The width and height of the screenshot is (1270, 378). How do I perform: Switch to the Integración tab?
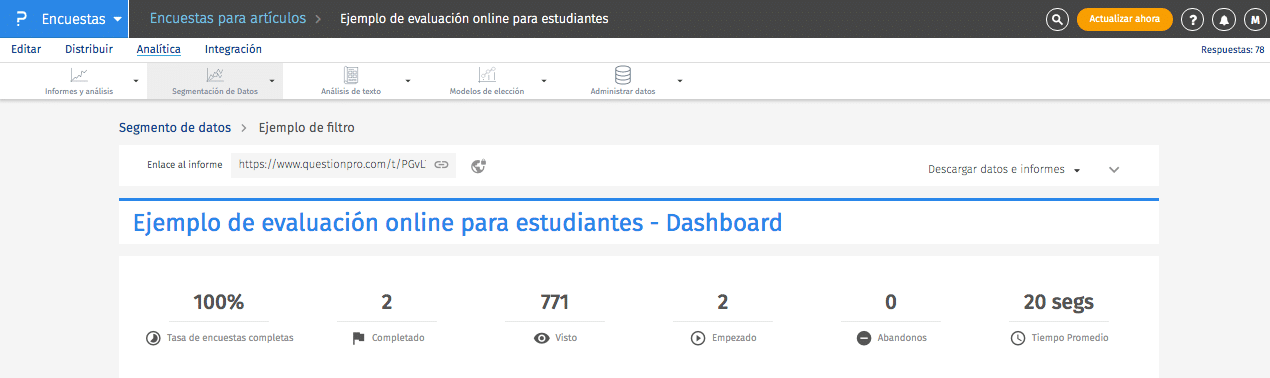(x=233, y=48)
